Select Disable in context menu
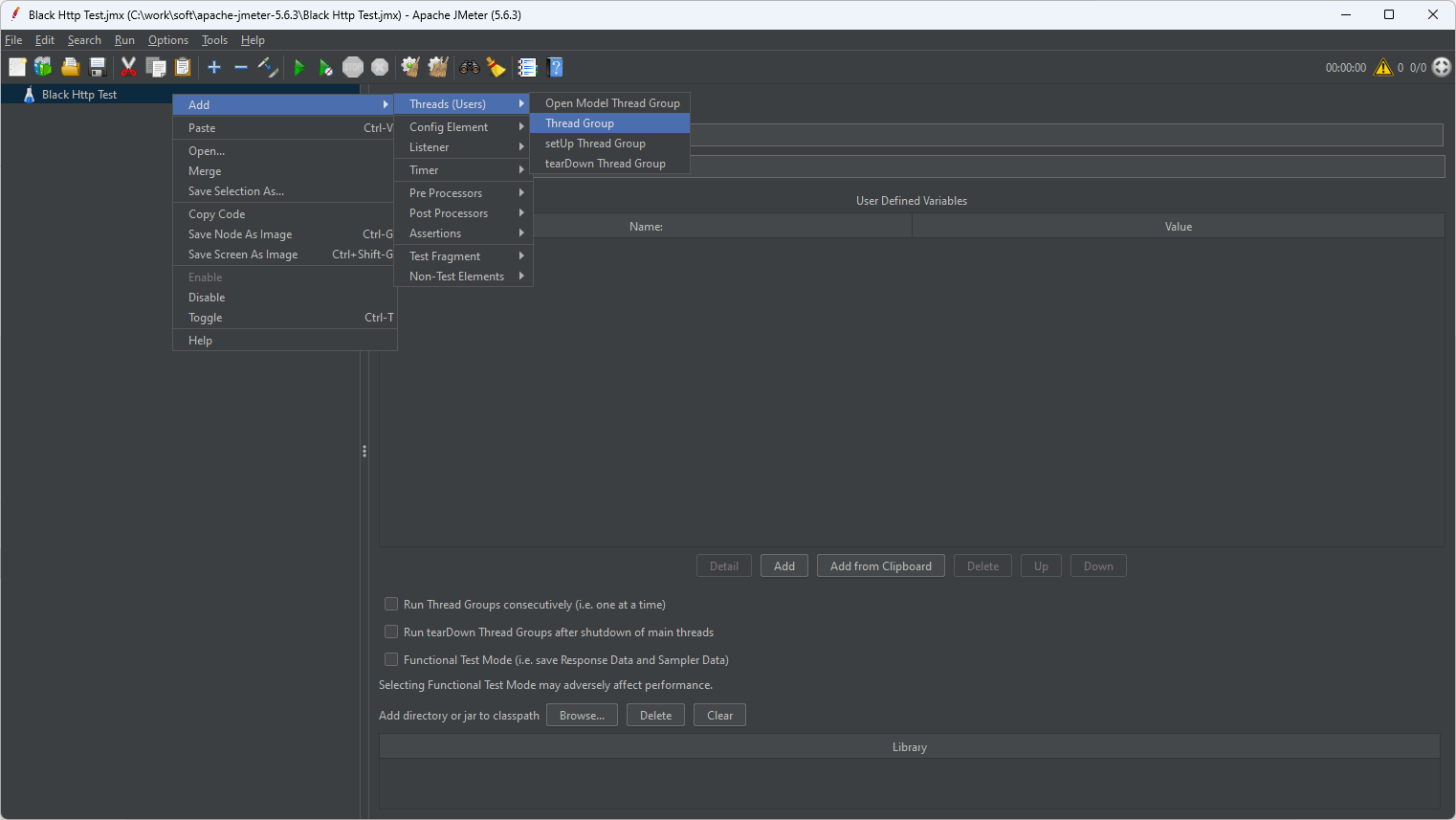Screen dimensions: 1456x820 (x=285, y=297)
